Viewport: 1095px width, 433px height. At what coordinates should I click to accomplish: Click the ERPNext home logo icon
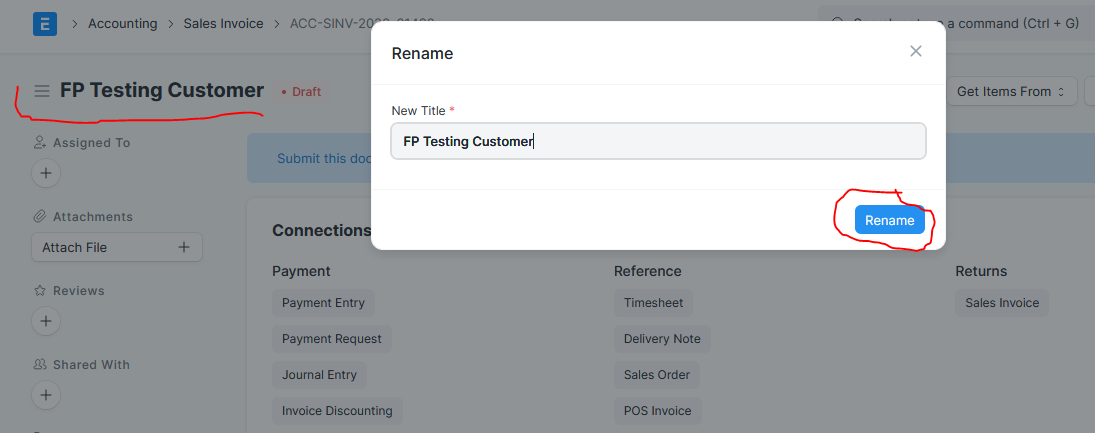coord(45,24)
